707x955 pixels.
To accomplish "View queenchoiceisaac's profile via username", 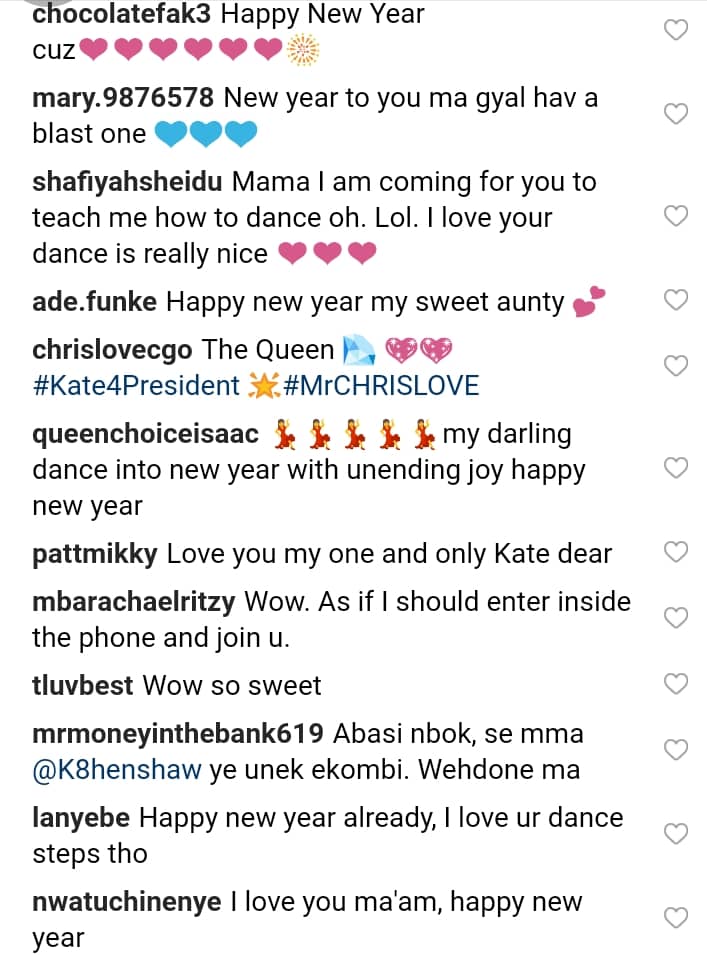I will pos(145,434).
